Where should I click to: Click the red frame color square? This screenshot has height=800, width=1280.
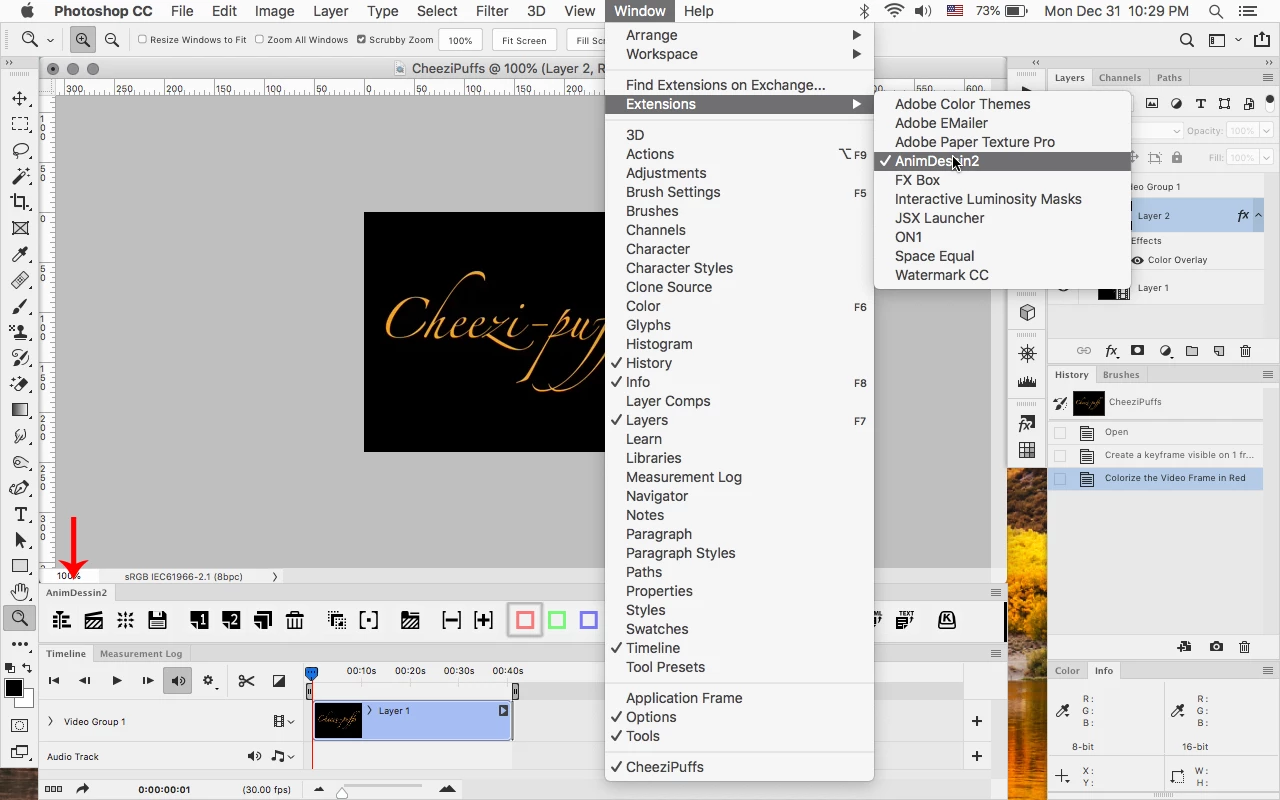tap(525, 621)
